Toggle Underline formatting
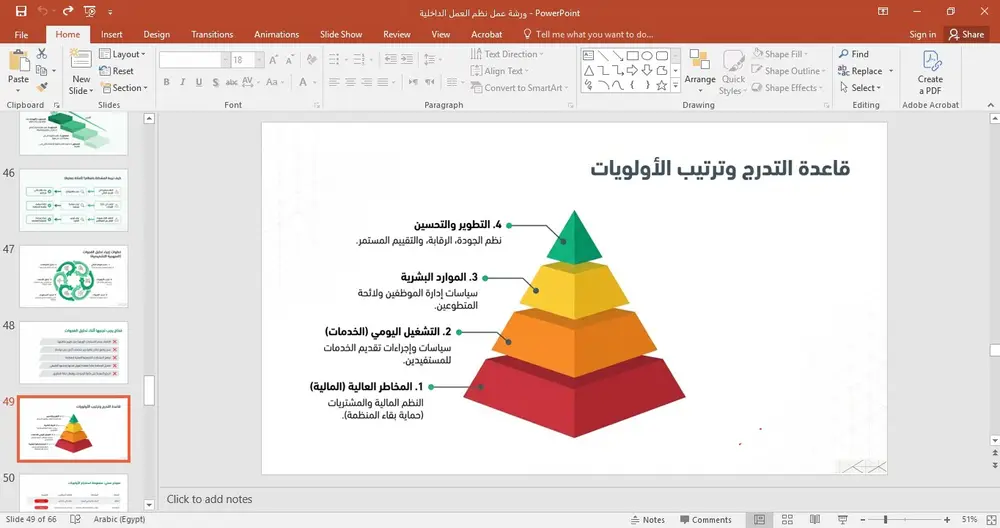 pyautogui.click(x=199, y=82)
